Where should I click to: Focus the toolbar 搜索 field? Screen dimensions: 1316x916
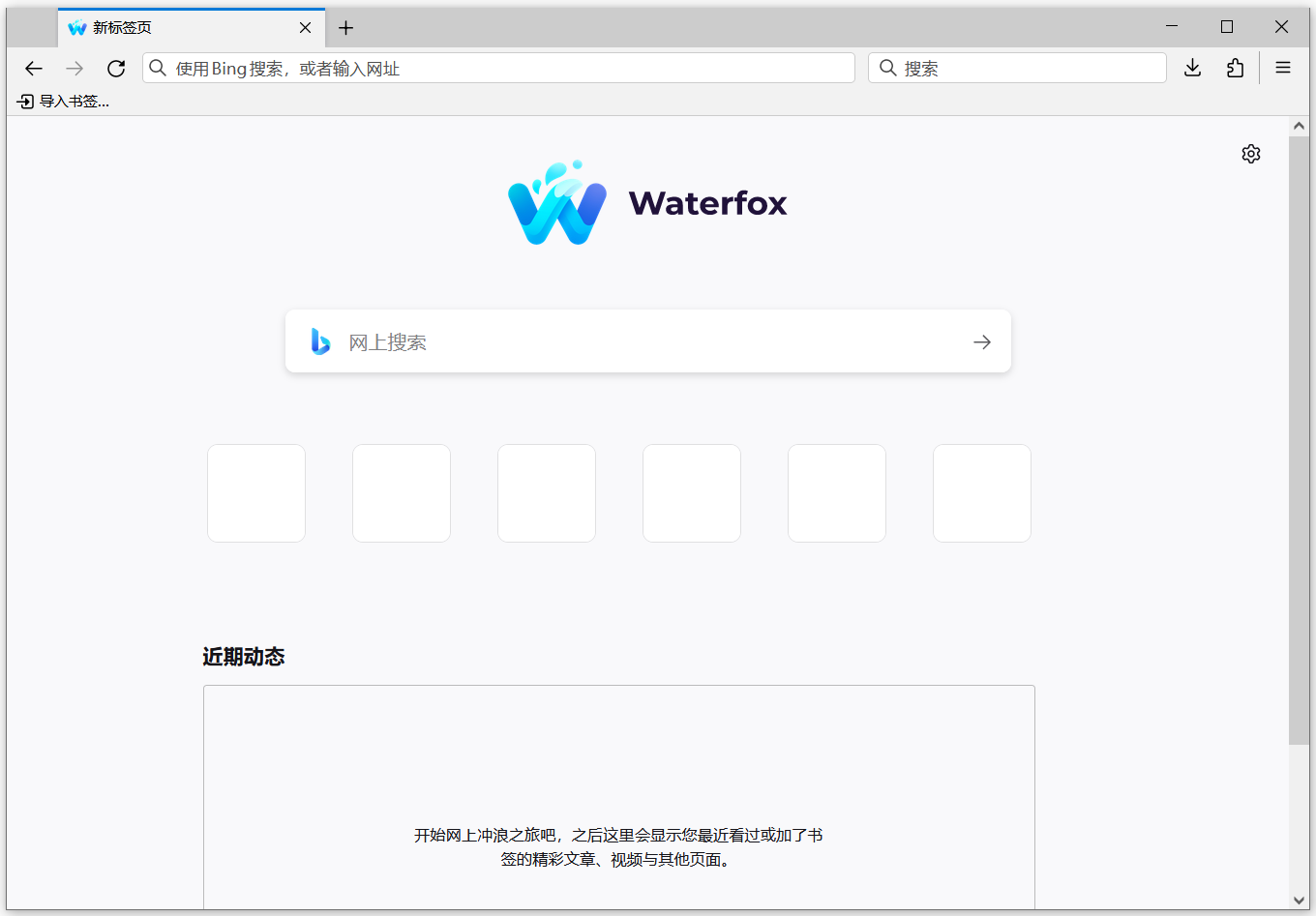[x=1017, y=68]
